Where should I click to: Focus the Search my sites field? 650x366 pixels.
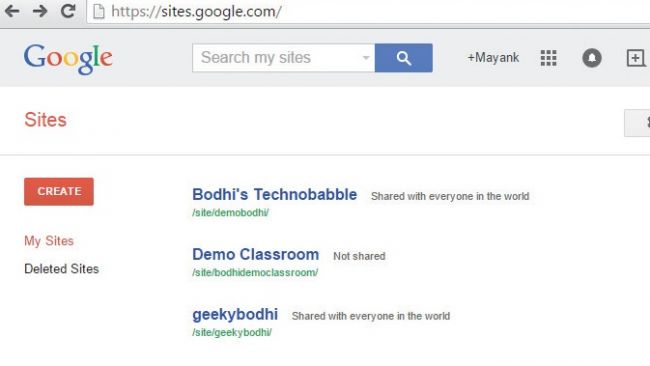[278, 58]
